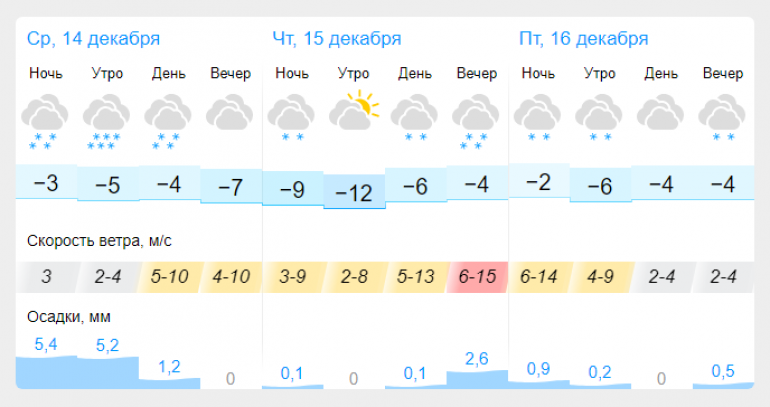
Task: Click Friday evening's snow cloud icon
Action: point(722,119)
